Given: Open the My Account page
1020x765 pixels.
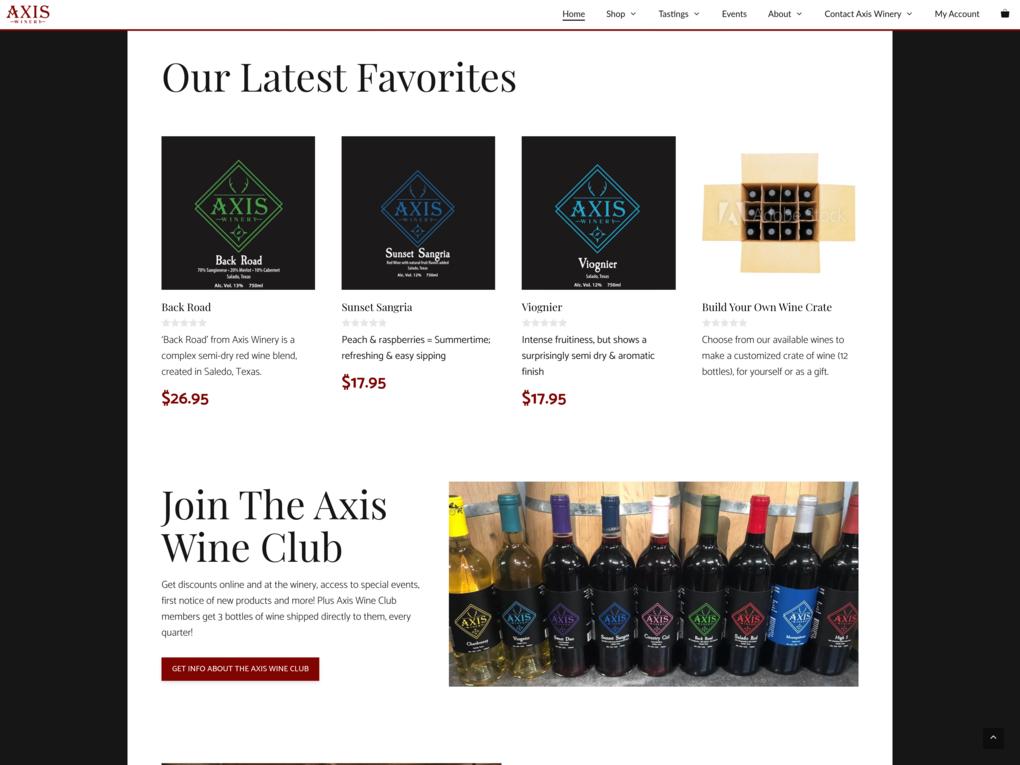Looking at the screenshot, I should coord(956,14).
